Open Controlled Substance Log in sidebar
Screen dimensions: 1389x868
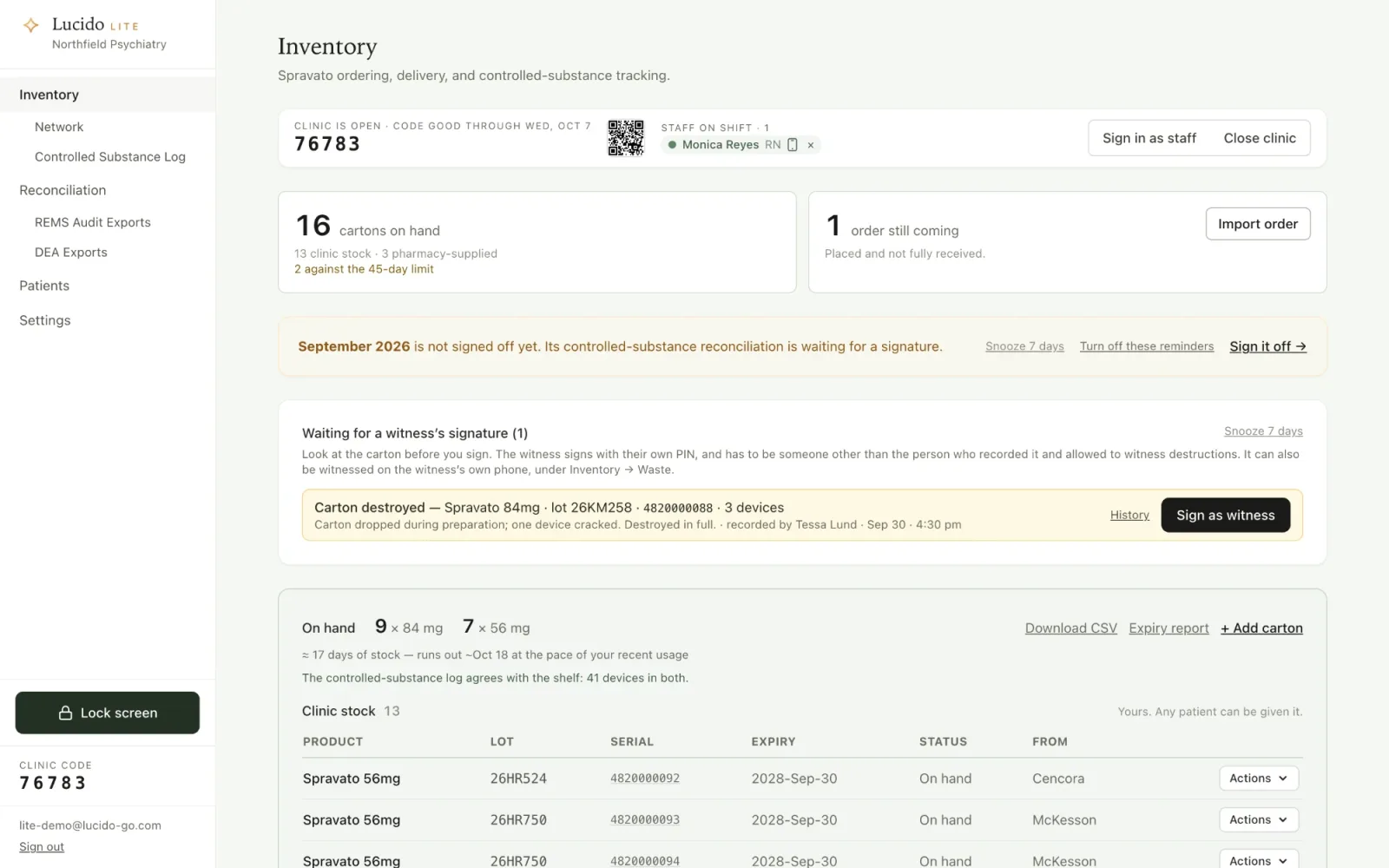pos(110,157)
